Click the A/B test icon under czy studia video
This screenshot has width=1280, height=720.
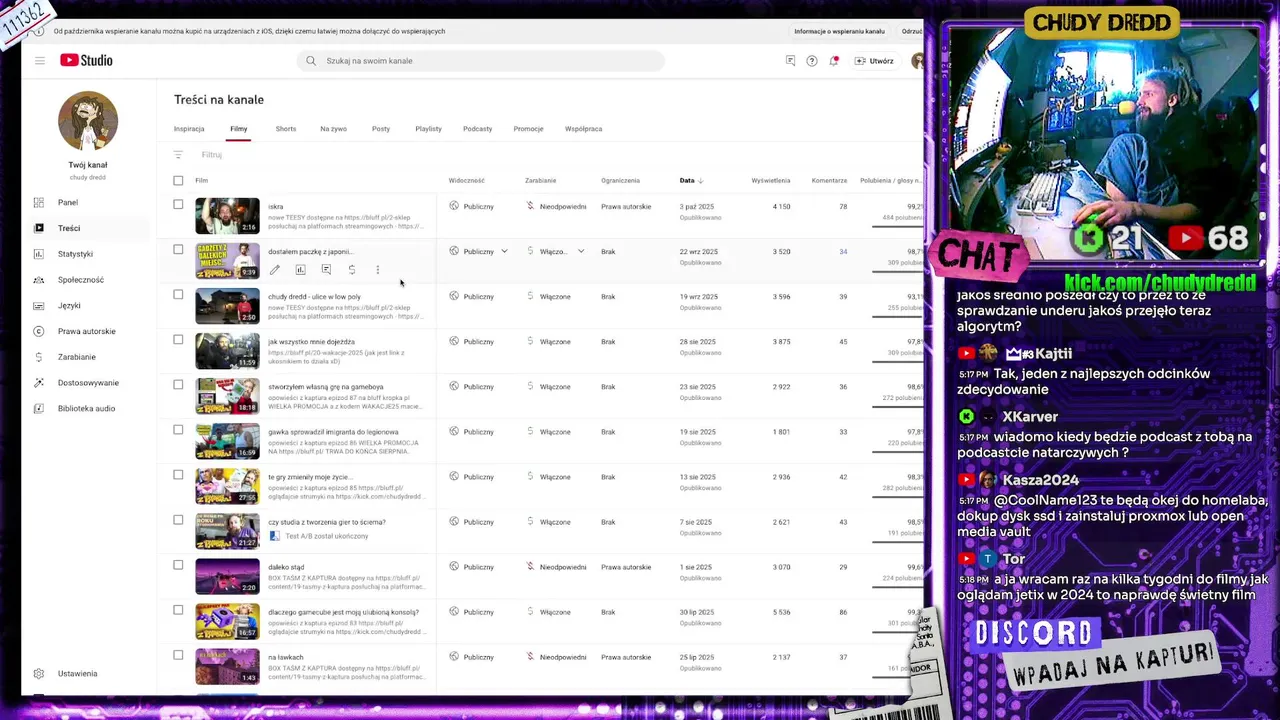click(275, 536)
